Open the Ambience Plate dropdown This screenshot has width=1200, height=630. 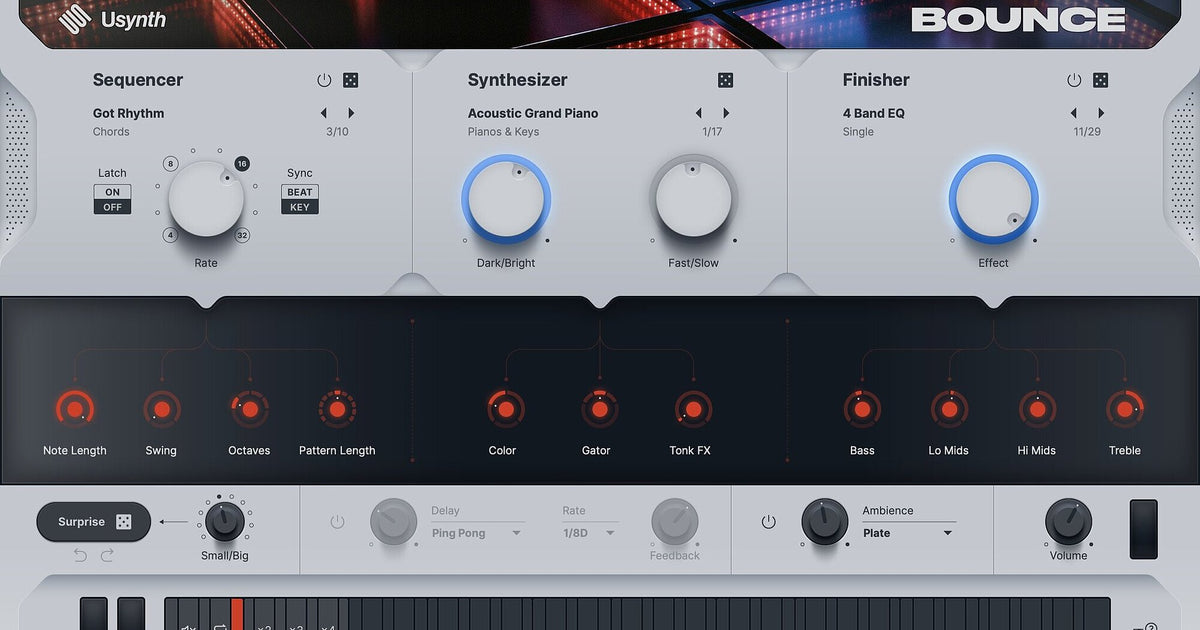908,533
